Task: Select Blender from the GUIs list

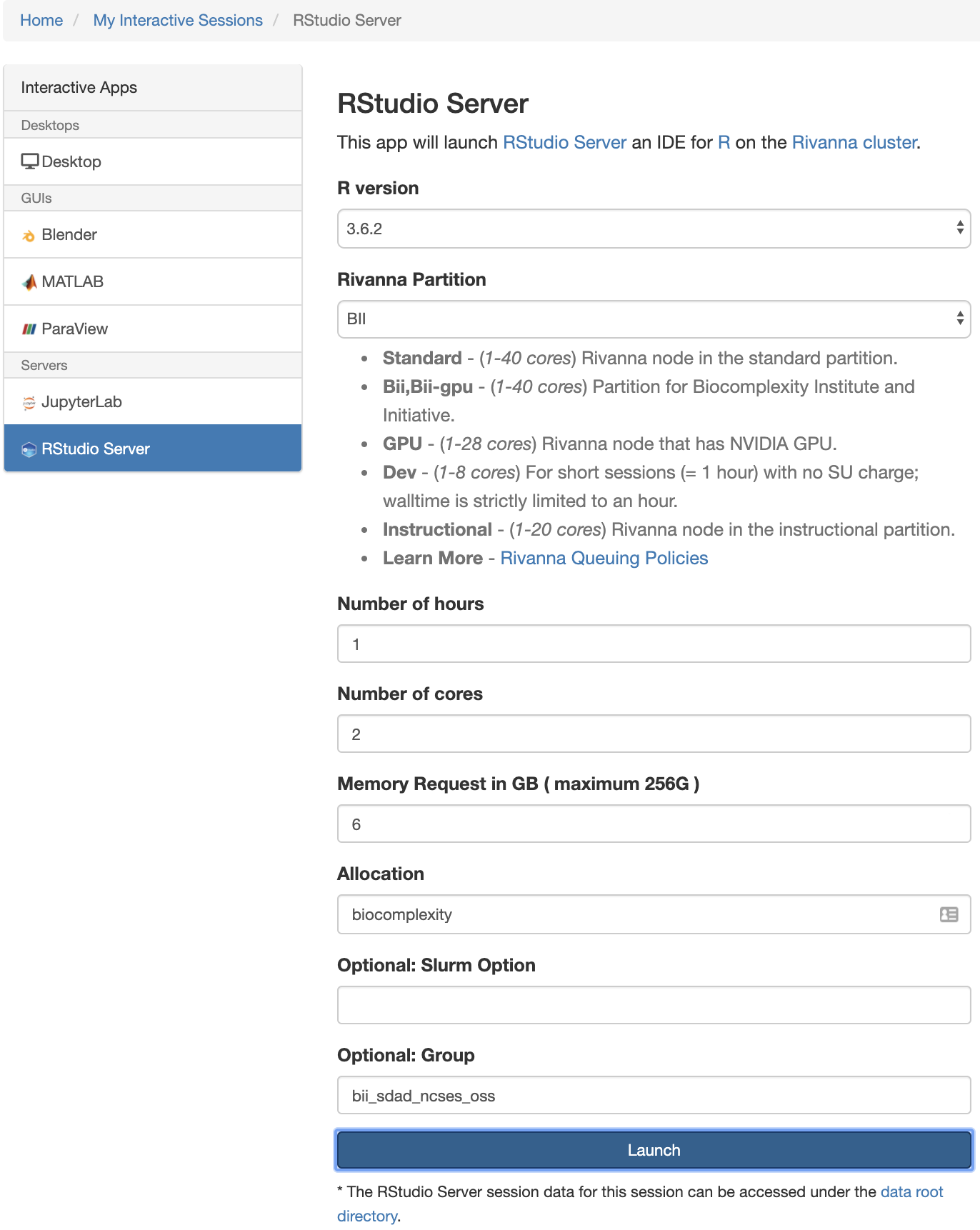Action: [x=153, y=234]
